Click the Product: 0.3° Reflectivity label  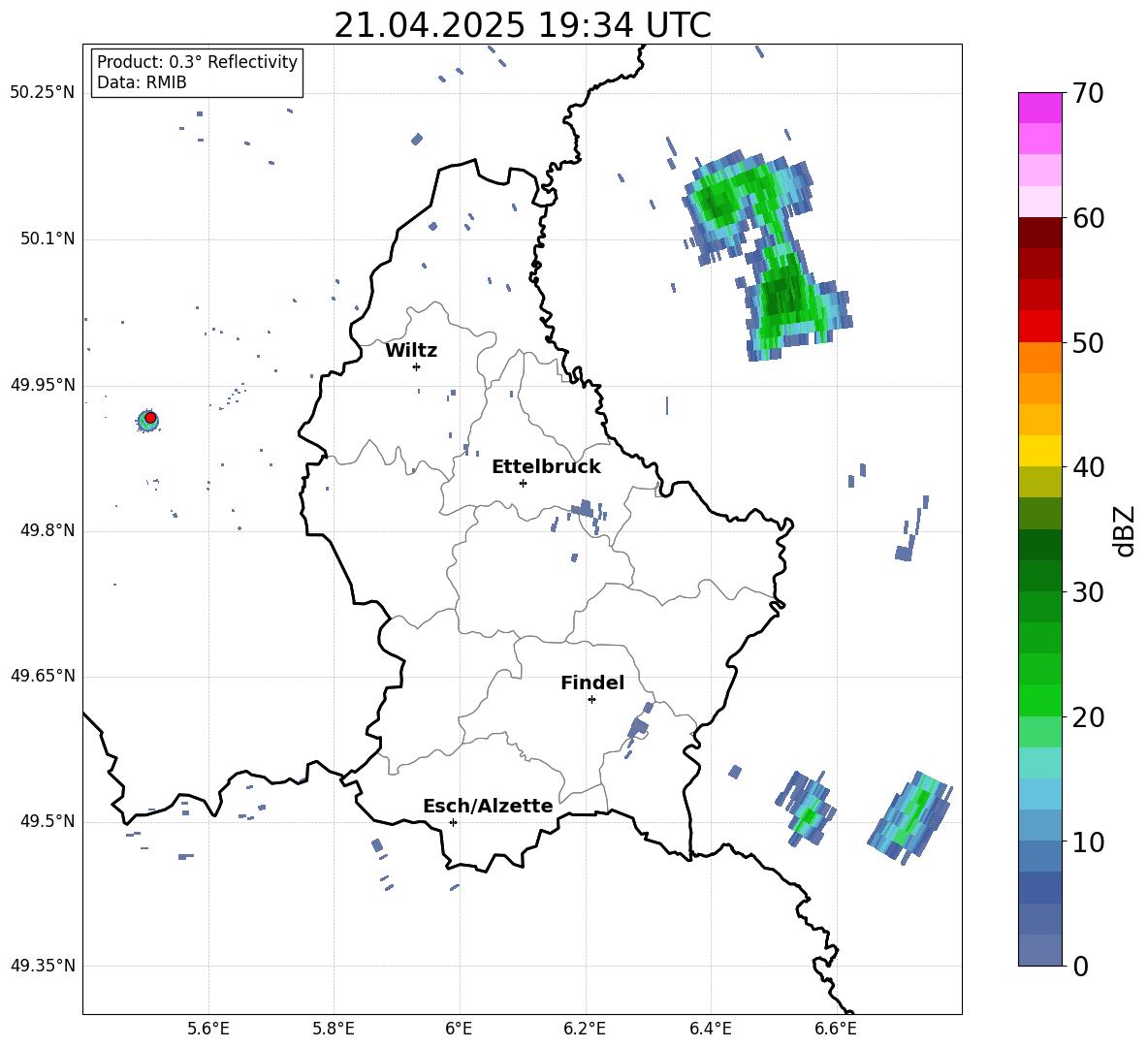[197, 61]
